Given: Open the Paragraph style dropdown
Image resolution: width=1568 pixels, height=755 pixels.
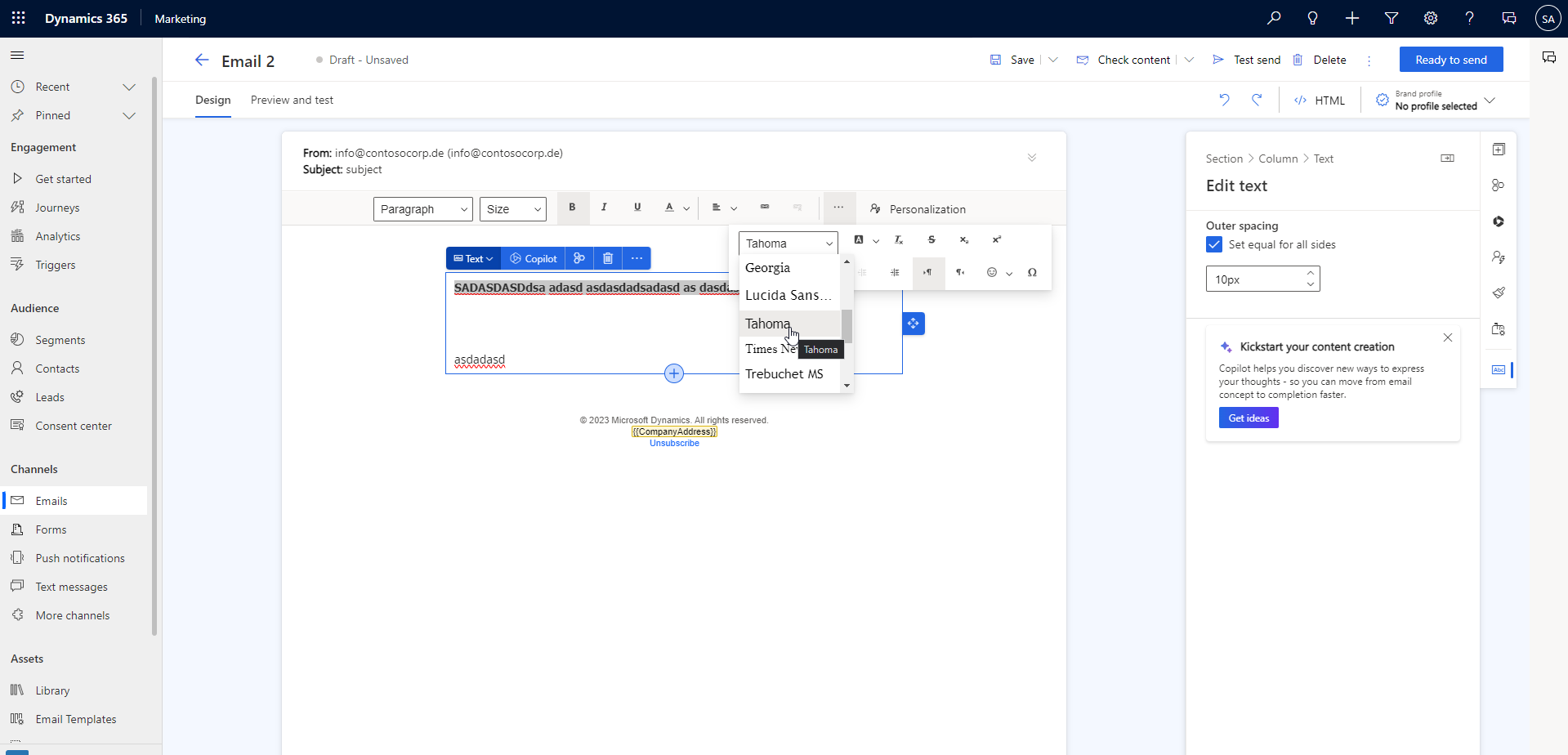Looking at the screenshot, I should [x=423, y=209].
